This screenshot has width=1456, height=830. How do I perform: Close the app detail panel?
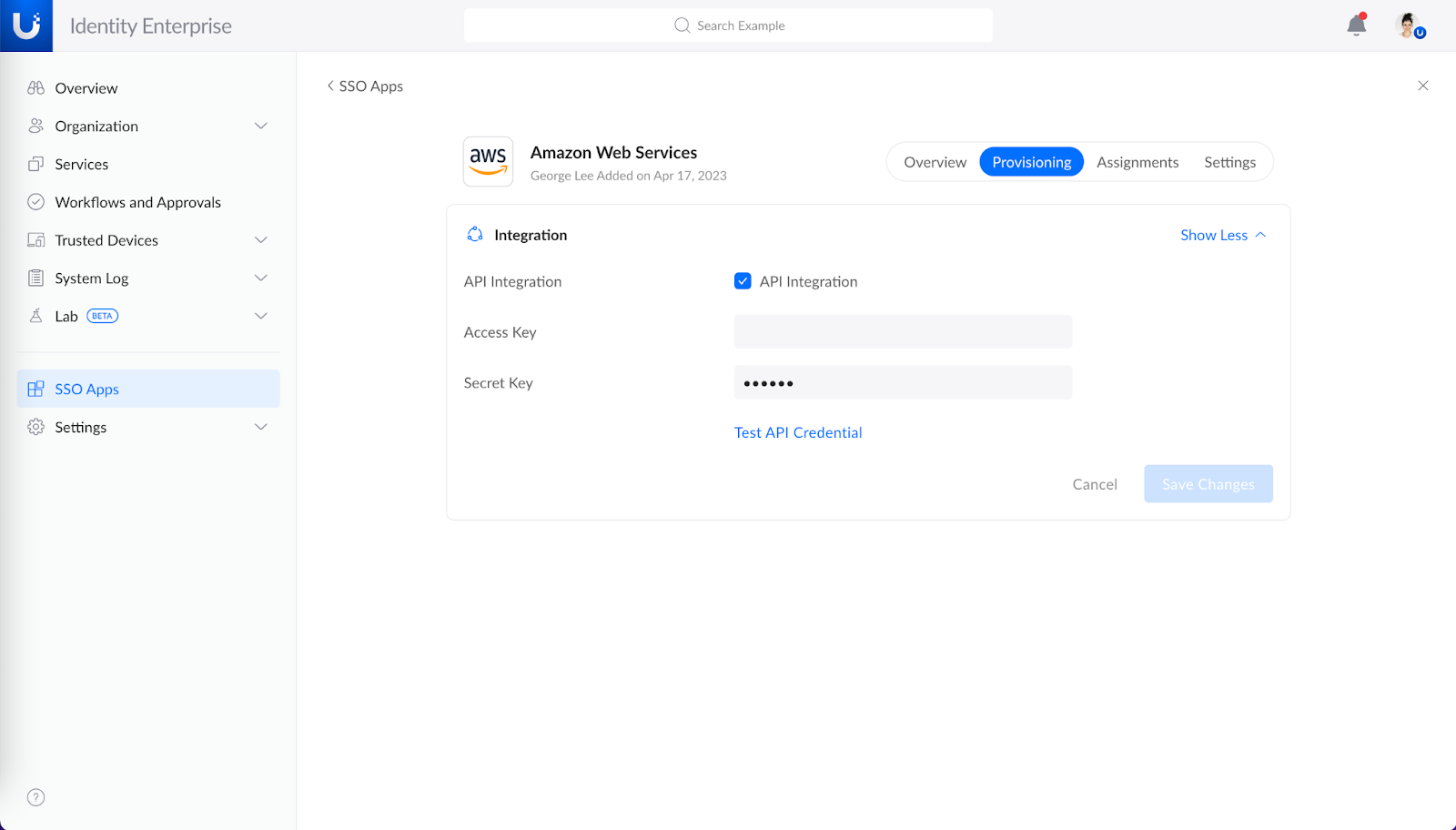coord(1423,86)
